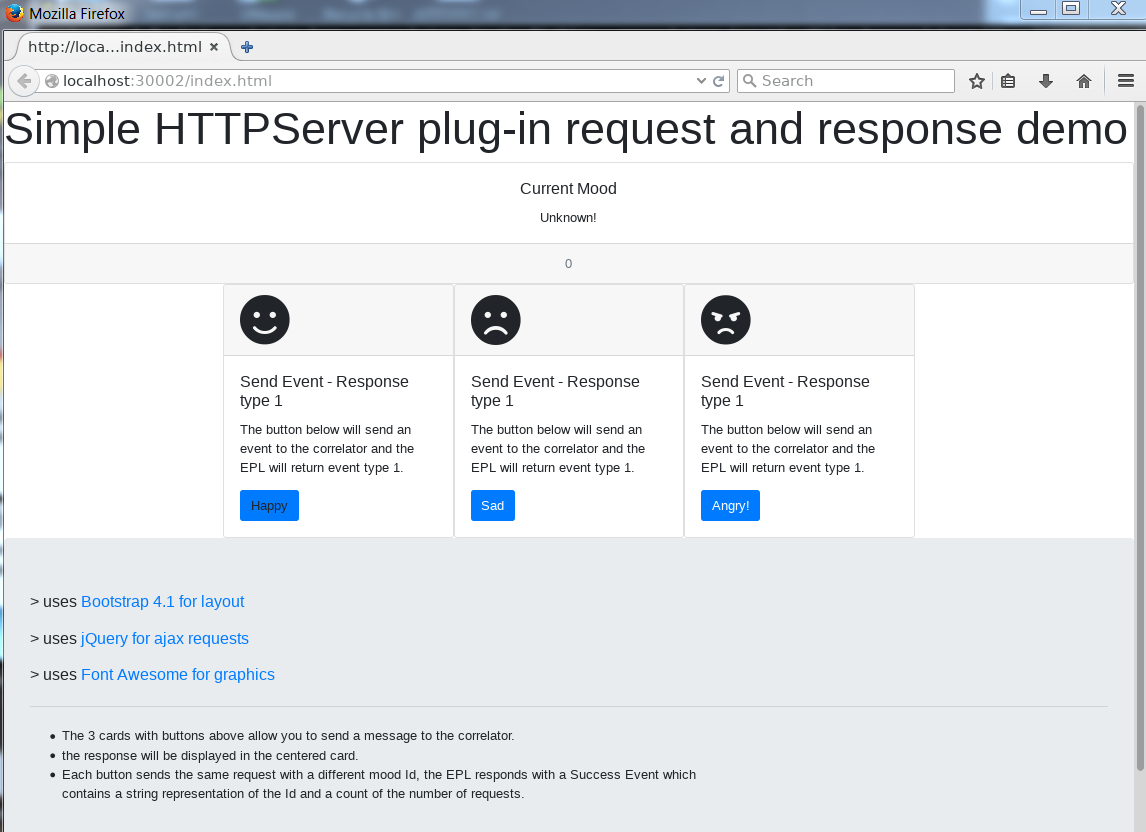Reload the page with the refresh icon
Screen dimensions: 1146x832
click(718, 81)
